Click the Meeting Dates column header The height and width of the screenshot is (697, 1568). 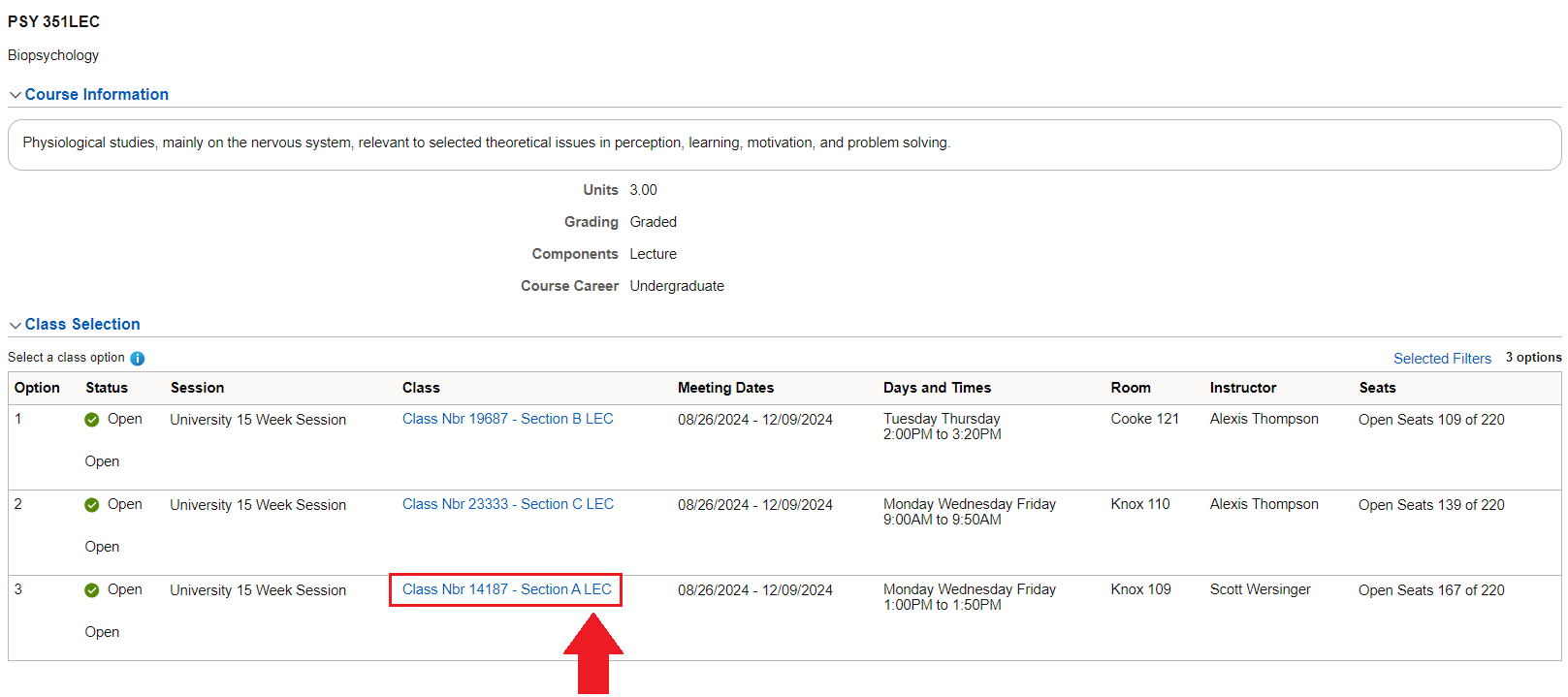tap(725, 388)
